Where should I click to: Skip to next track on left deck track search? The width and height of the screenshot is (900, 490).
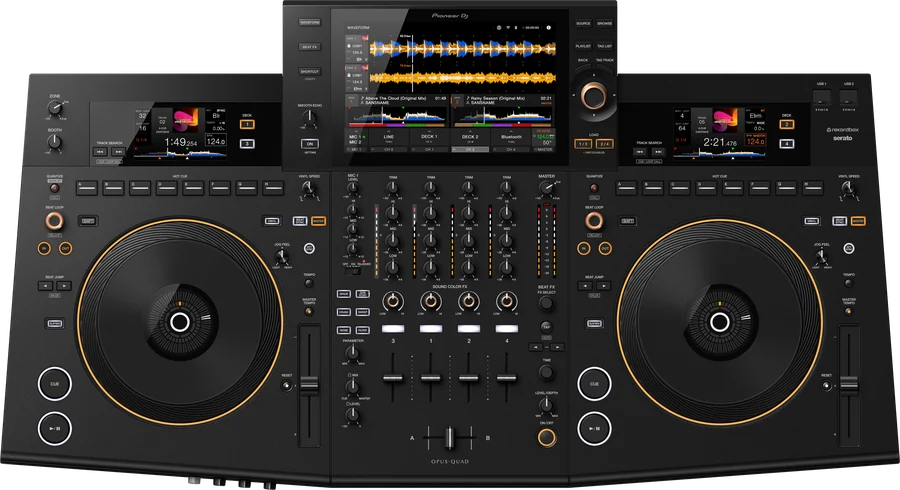pyautogui.click(x=118, y=151)
